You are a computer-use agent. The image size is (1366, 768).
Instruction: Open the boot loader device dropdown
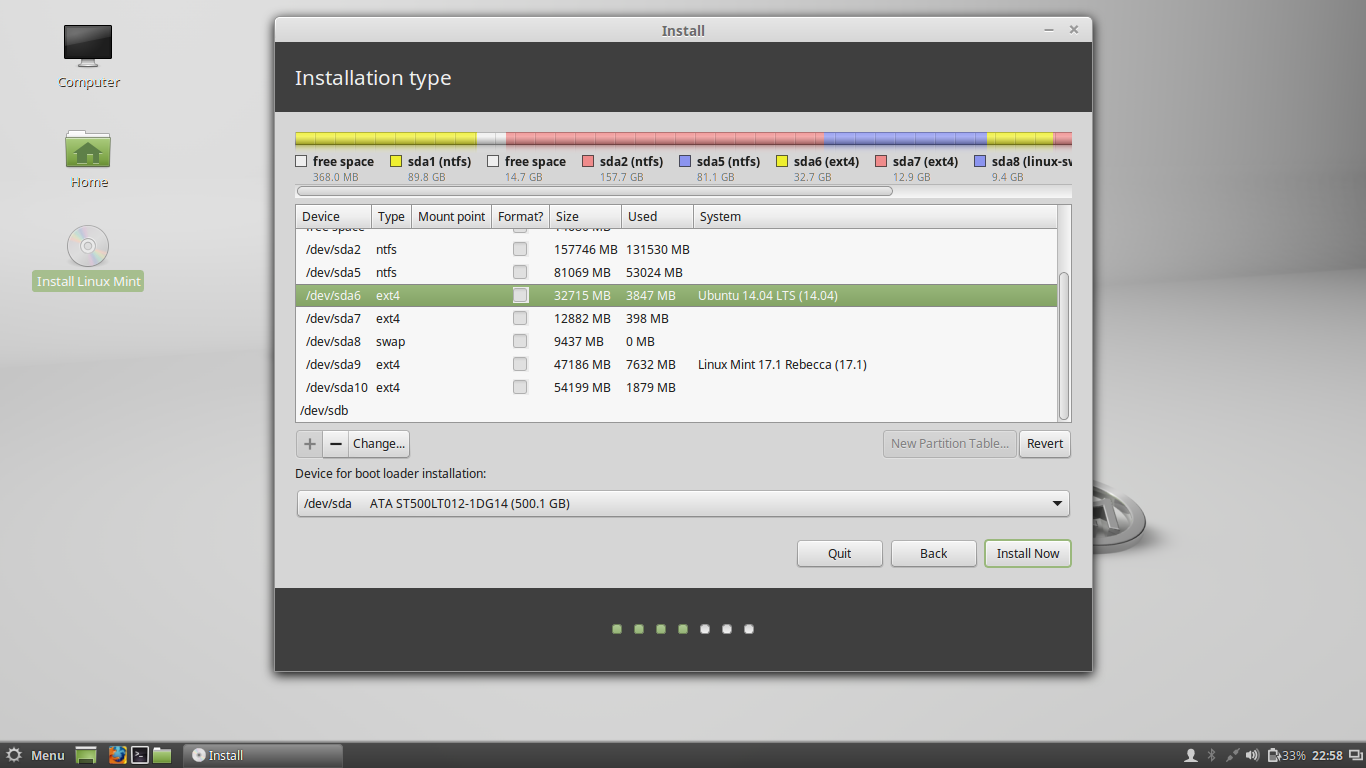pyautogui.click(x=1056, y=503)
